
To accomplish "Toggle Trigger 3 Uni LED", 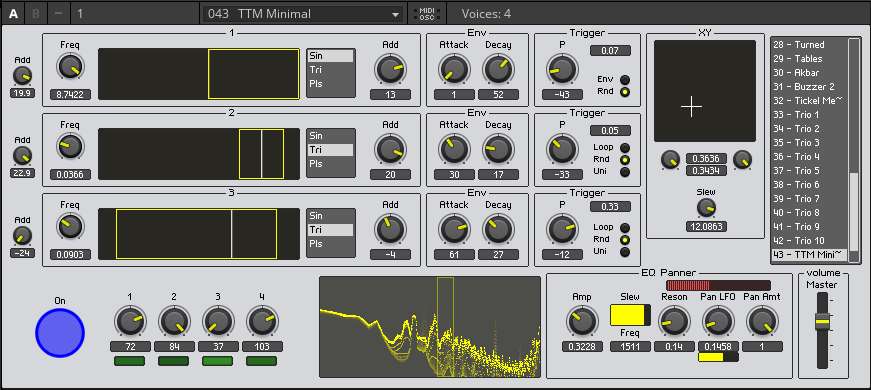I will click(x=625, y=252).
